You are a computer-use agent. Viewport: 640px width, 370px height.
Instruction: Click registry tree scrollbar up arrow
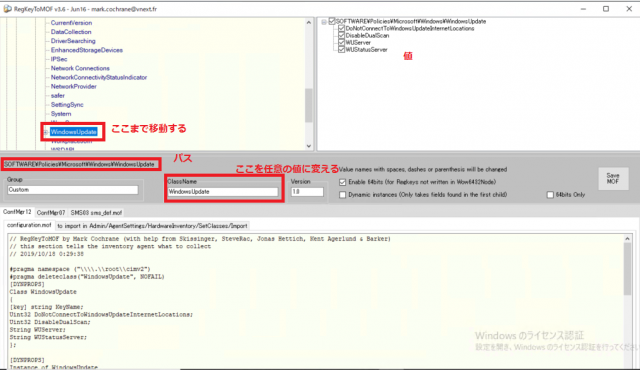[x=309, y=22]
